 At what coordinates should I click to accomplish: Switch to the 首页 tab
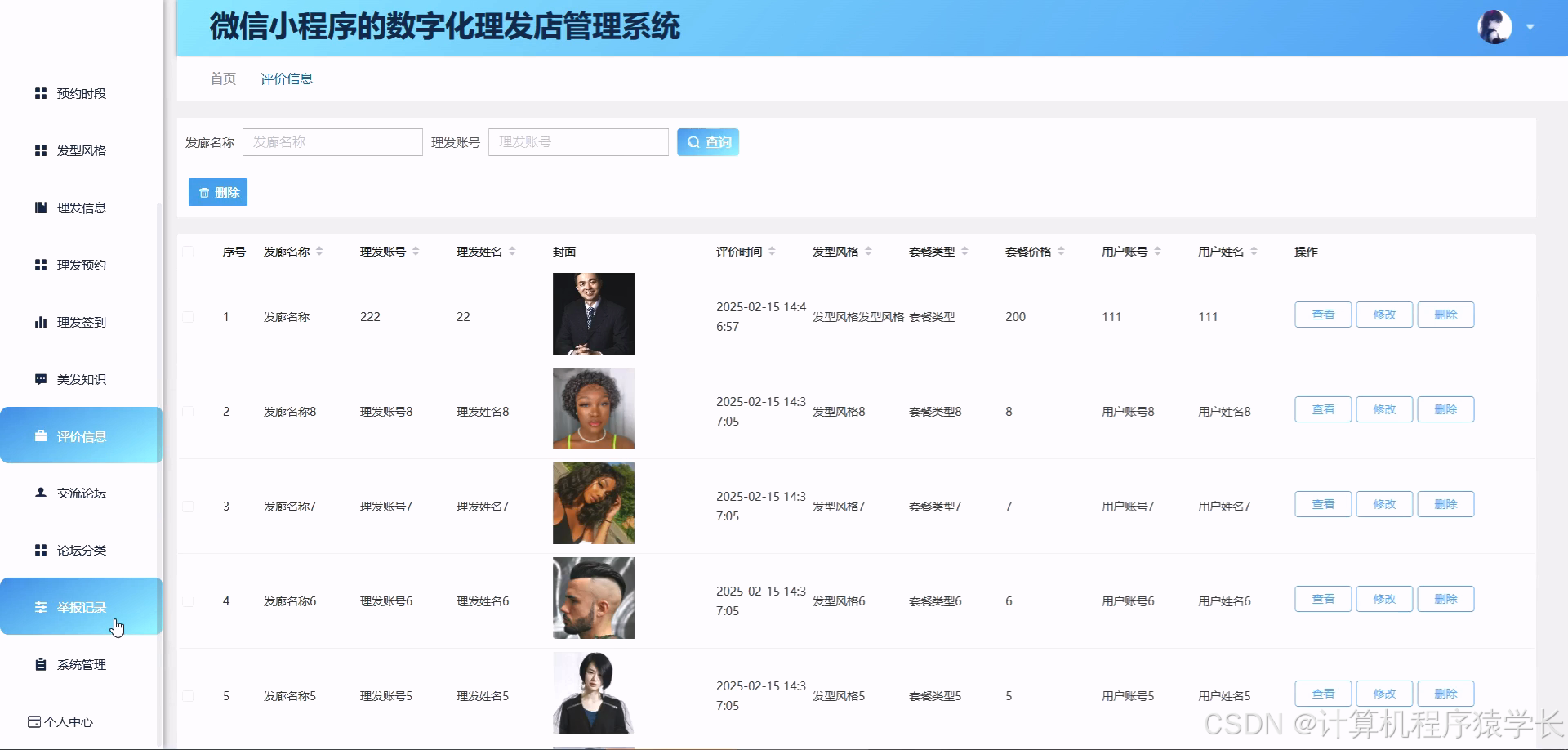tap(221, 78)
